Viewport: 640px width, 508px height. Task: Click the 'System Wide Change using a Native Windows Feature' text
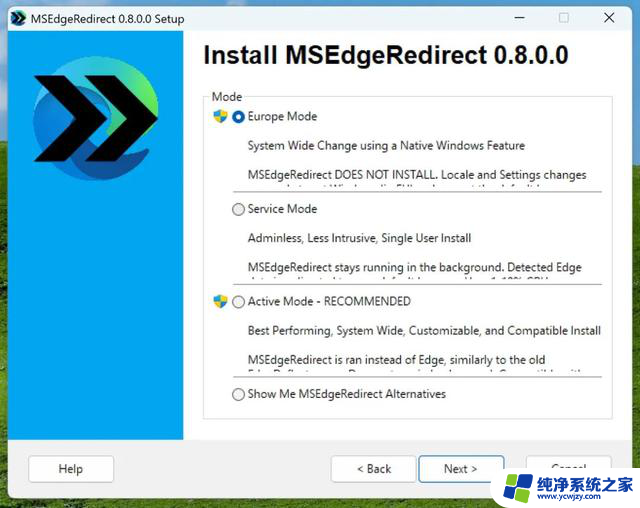click(386, 146)
